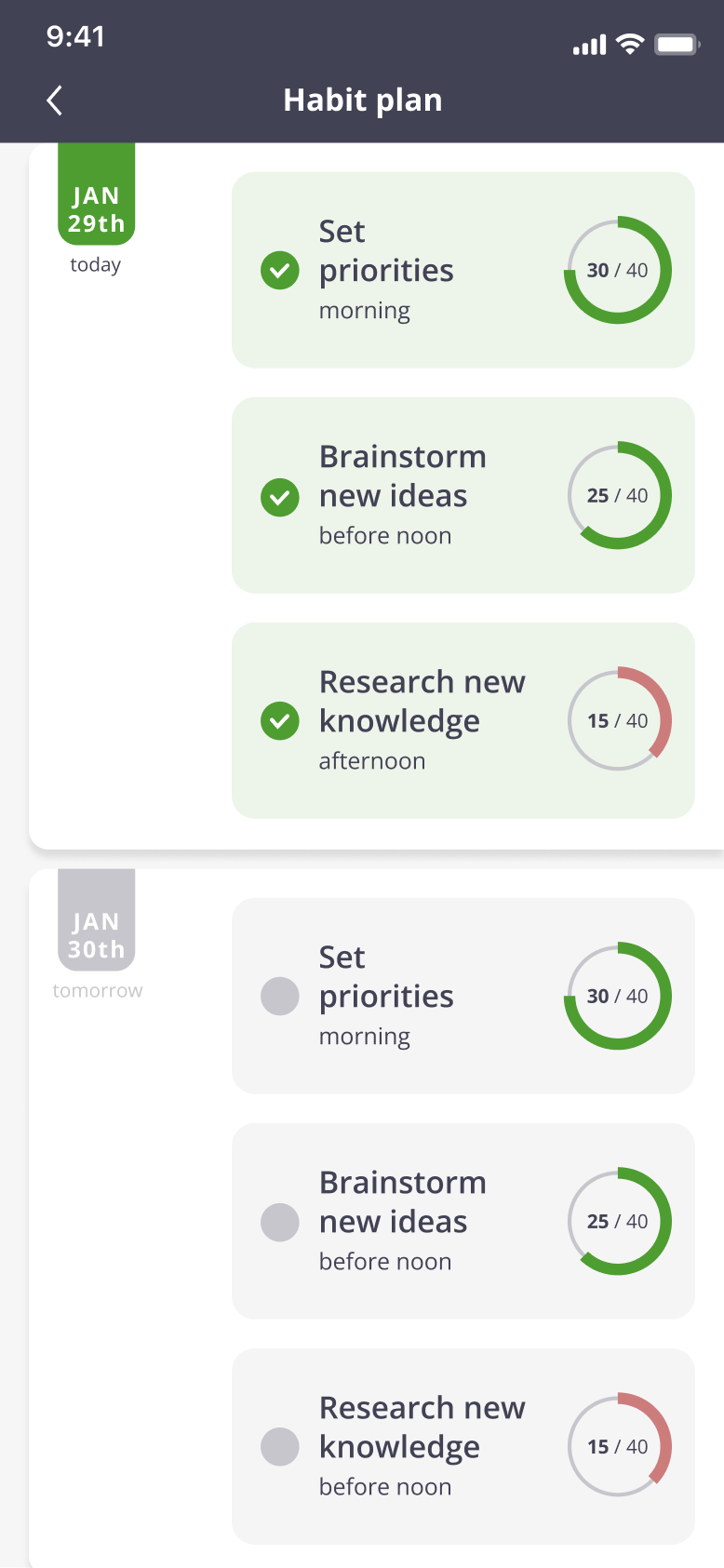Uncheck today's completed Set priorities habit
This screenshot has width=724, height=1568.
coord(280,271)
